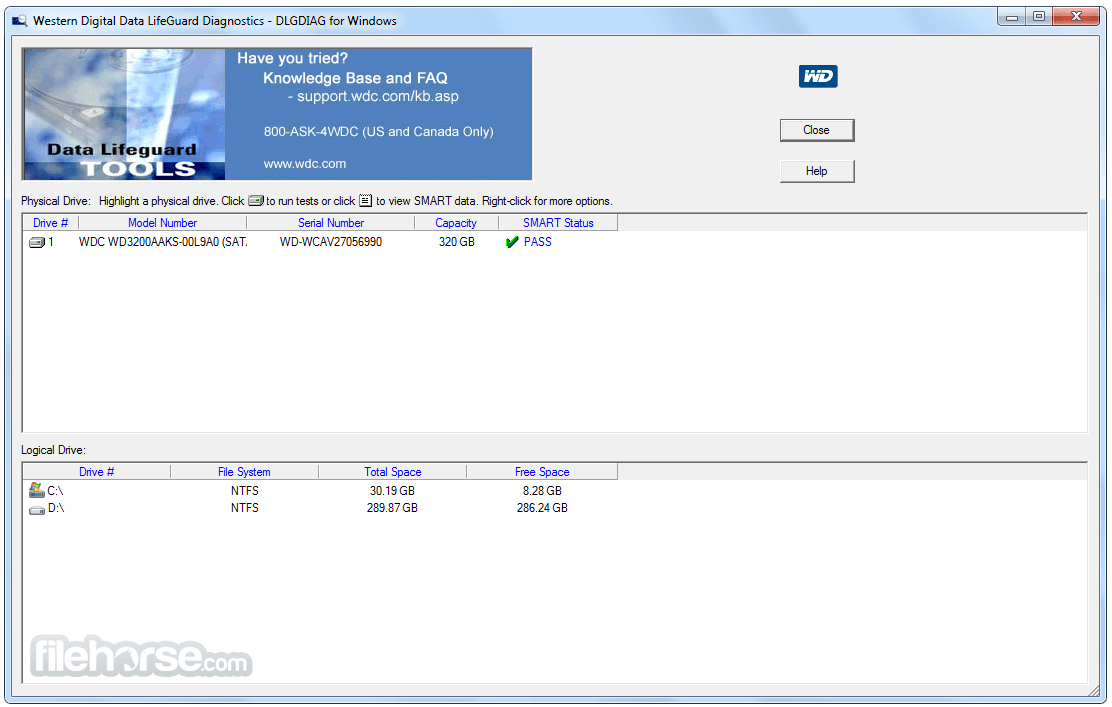Click the 320 GB capacity value
The width and height of the screenshot is (1112, 707).
[457, 242]
